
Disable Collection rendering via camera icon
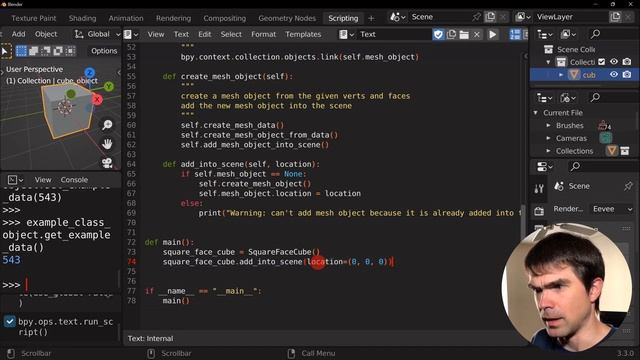click(x=627, y=62)
